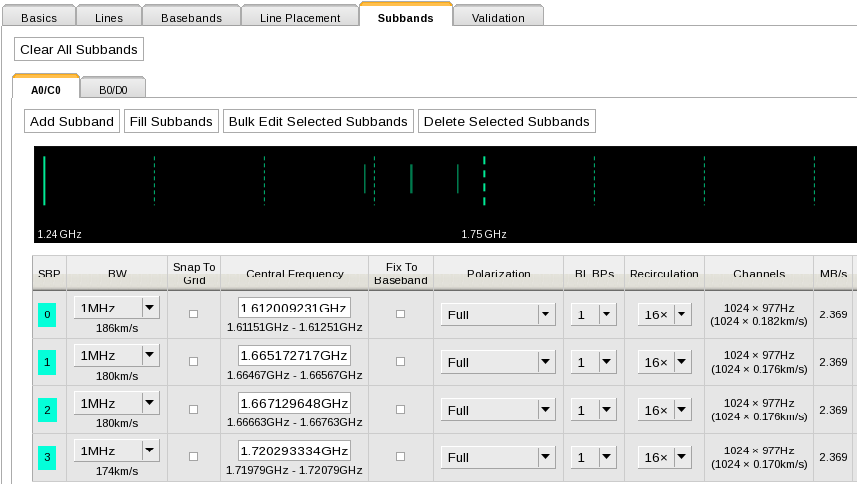Open Polarization dropdown for subband 1
Screen dimensions: 857x484
tap(498, 362)
